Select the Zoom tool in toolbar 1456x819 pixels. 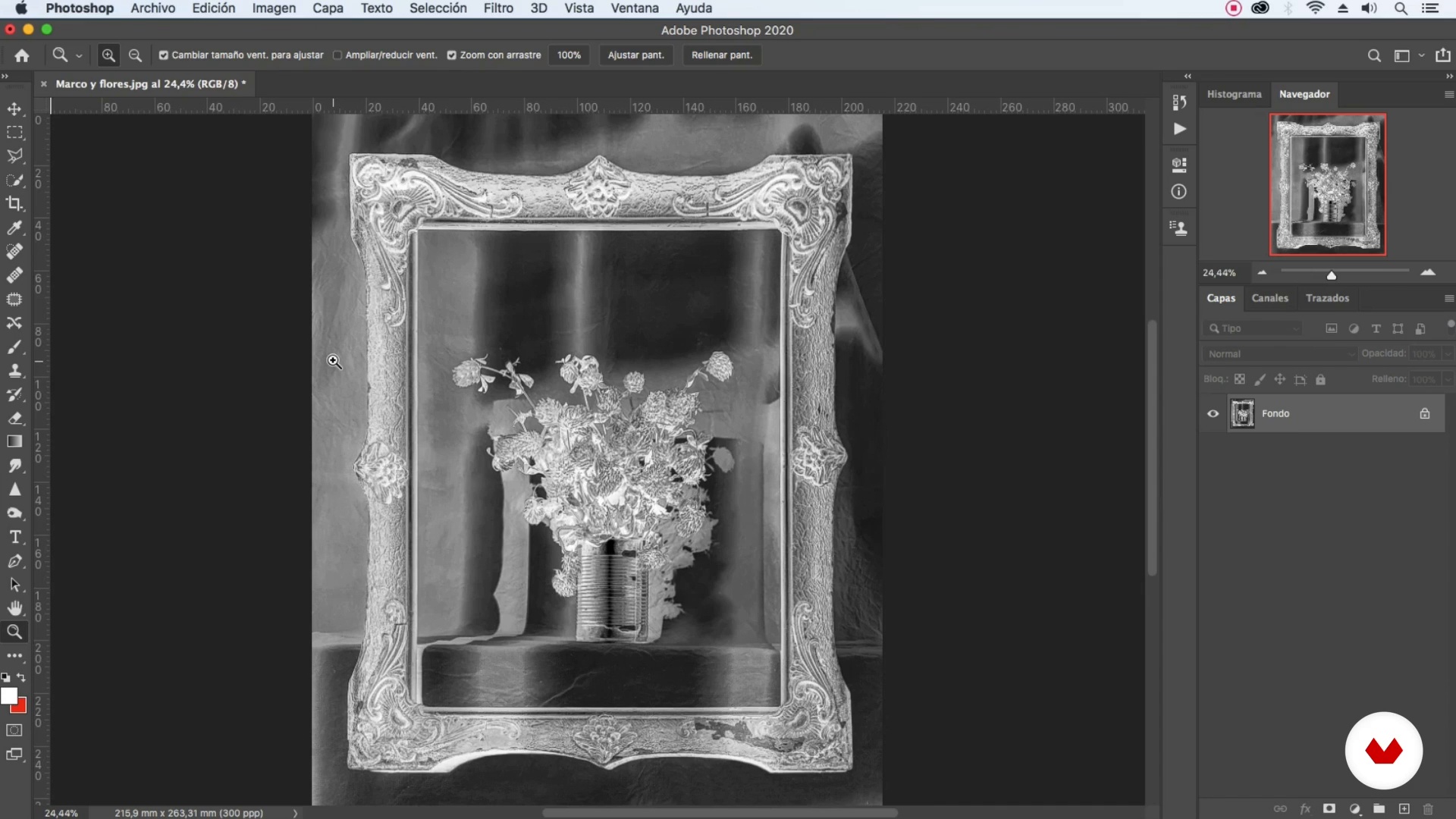tap(14, 632)
